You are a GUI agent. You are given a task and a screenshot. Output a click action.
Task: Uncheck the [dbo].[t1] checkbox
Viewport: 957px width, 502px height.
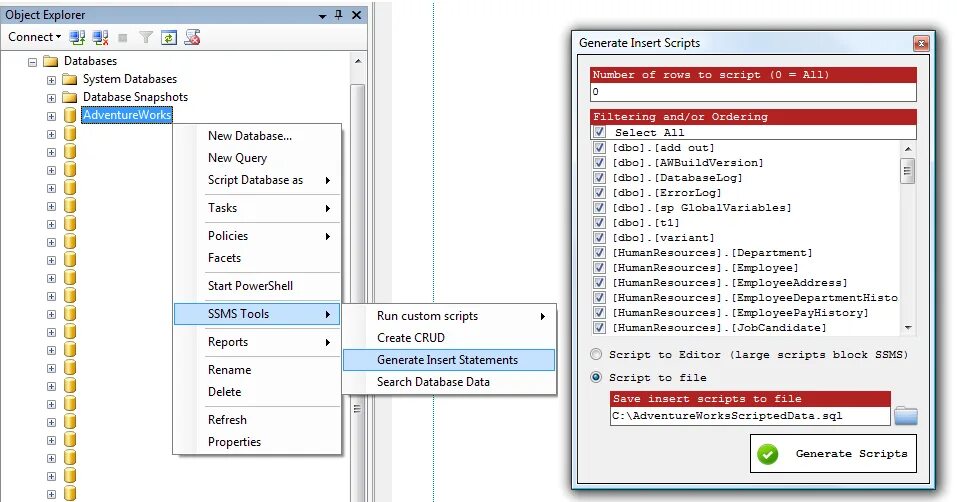599,223
